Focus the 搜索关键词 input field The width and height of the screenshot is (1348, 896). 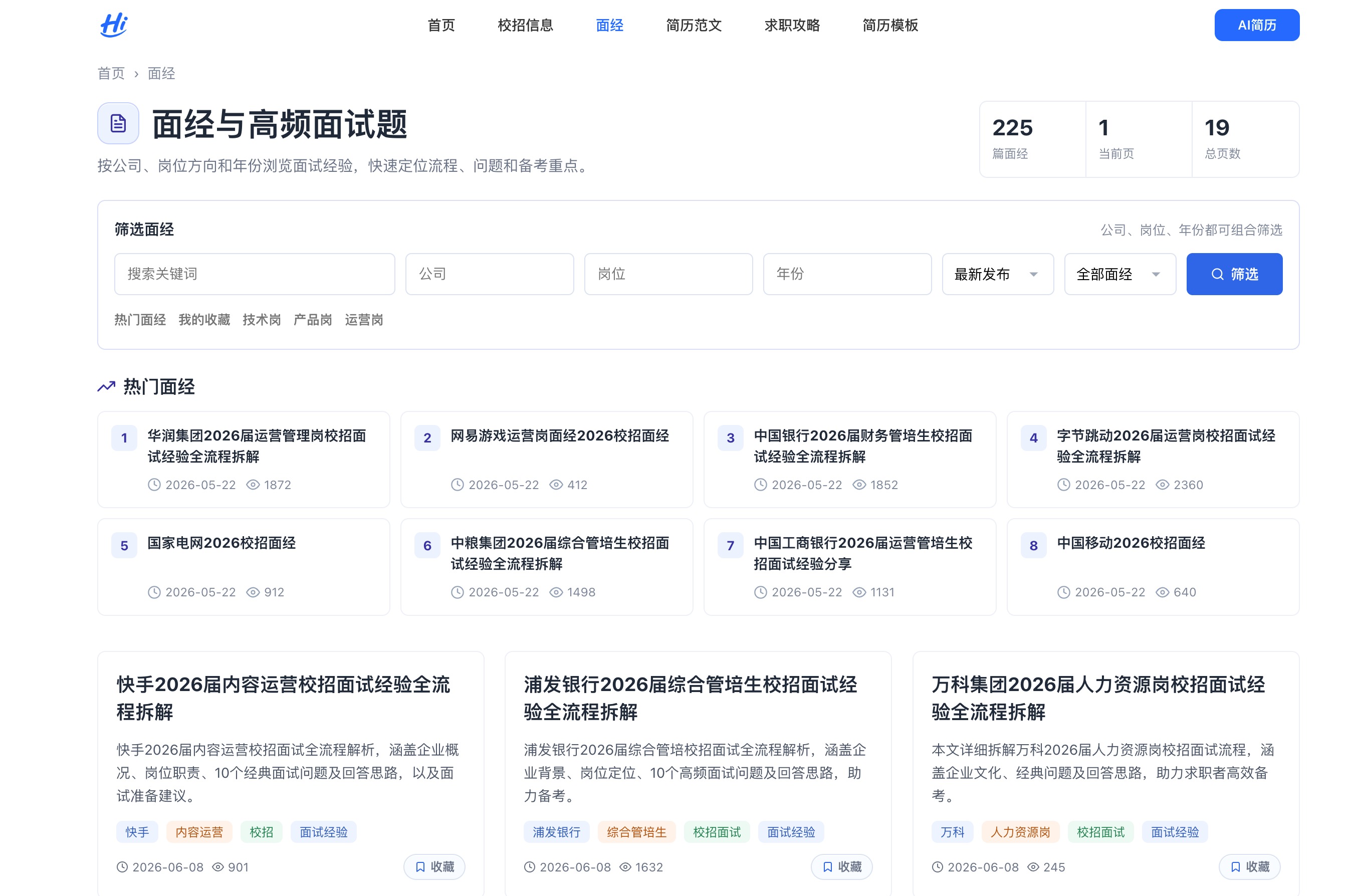pyautogui.click(x=254, y=274)
